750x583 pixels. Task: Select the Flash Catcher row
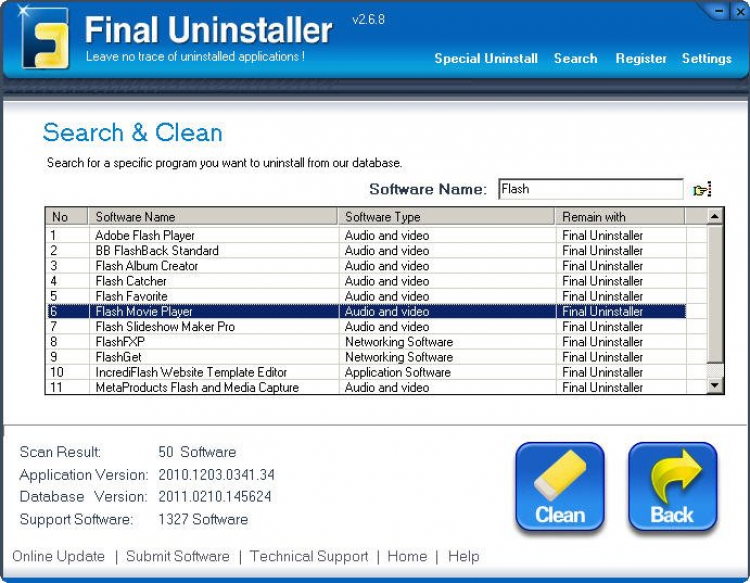coord(366,281)
